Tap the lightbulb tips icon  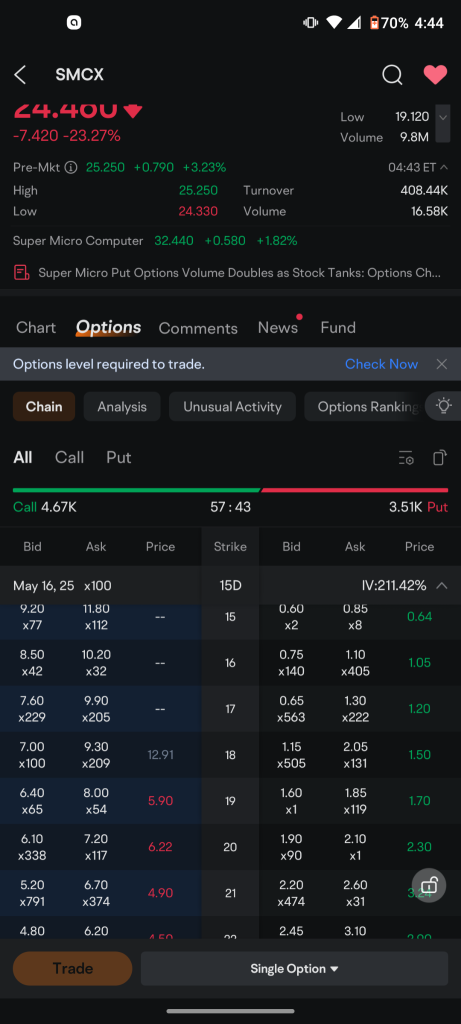pyautogui.click(x=444, y=406)
